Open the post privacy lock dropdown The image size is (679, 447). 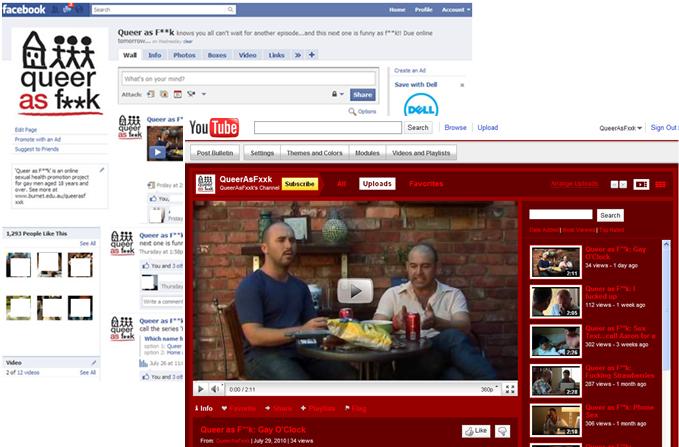click(x=341, y=95)
